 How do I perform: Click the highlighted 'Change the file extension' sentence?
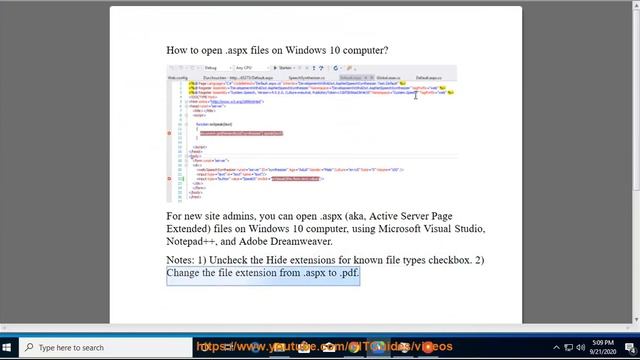point(263,273)
